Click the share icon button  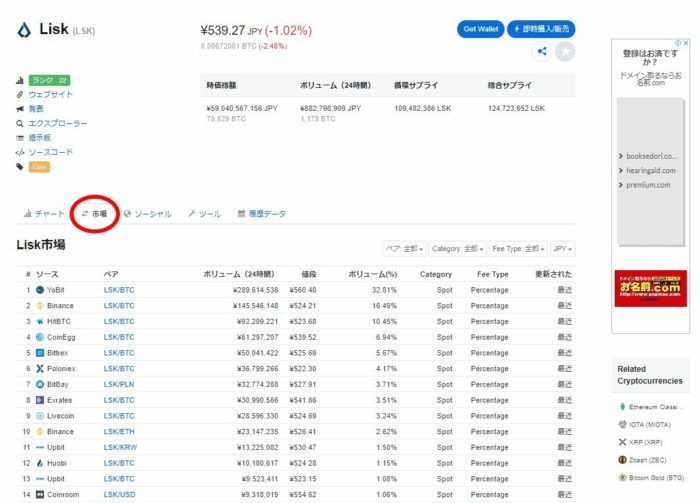coord(542,51)
